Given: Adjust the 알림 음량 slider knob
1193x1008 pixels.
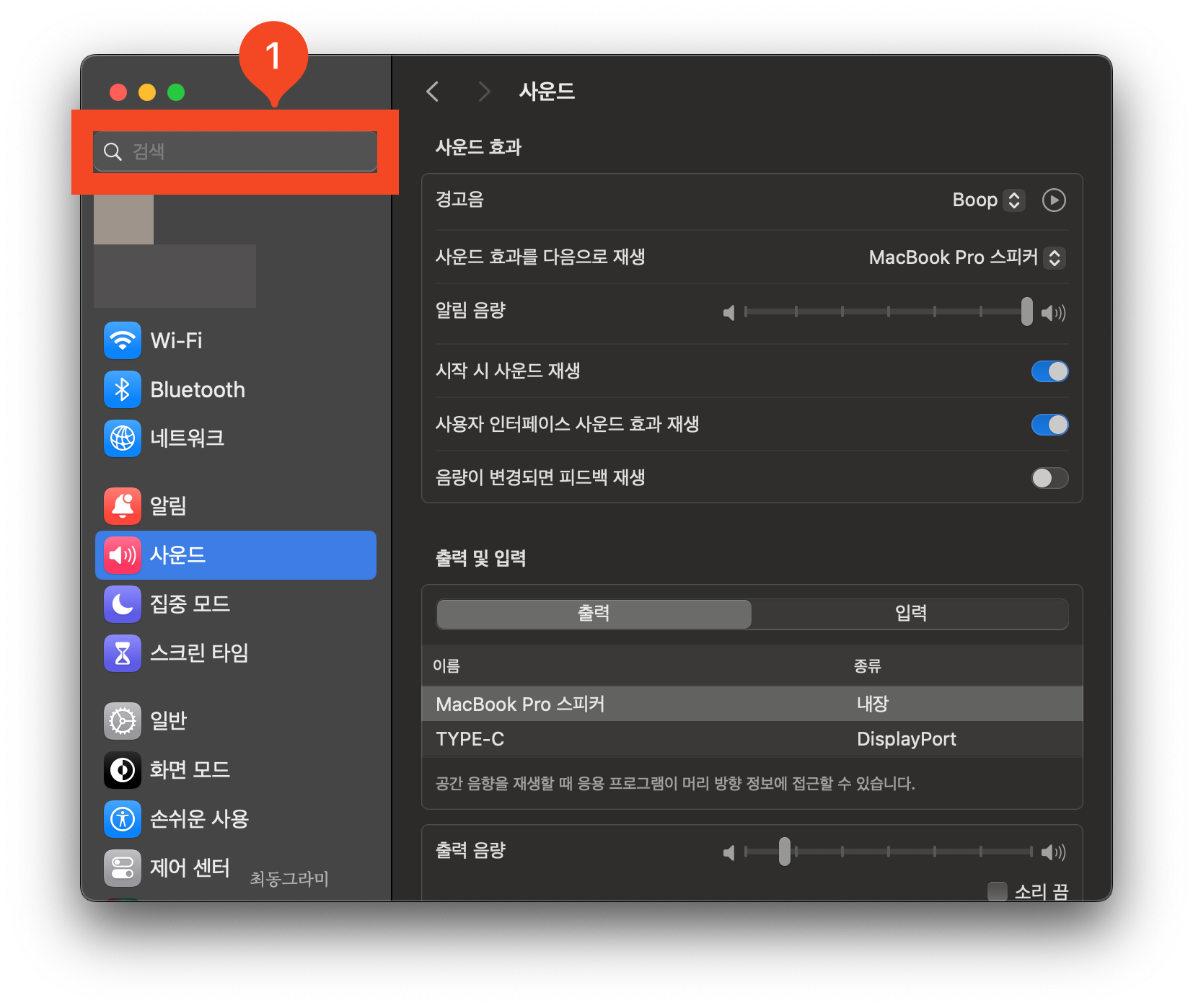Looking at the screenshot, I should pos(1026,312).
